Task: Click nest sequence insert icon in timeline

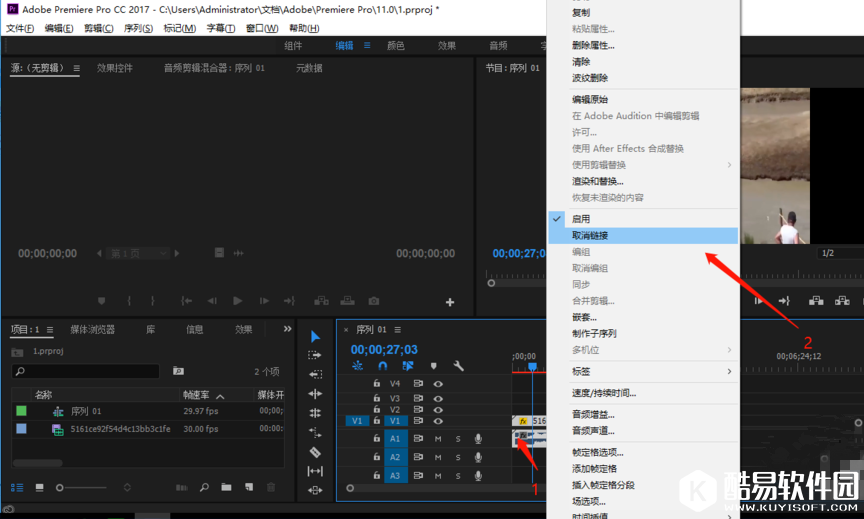Action: [x=358, y=365]
